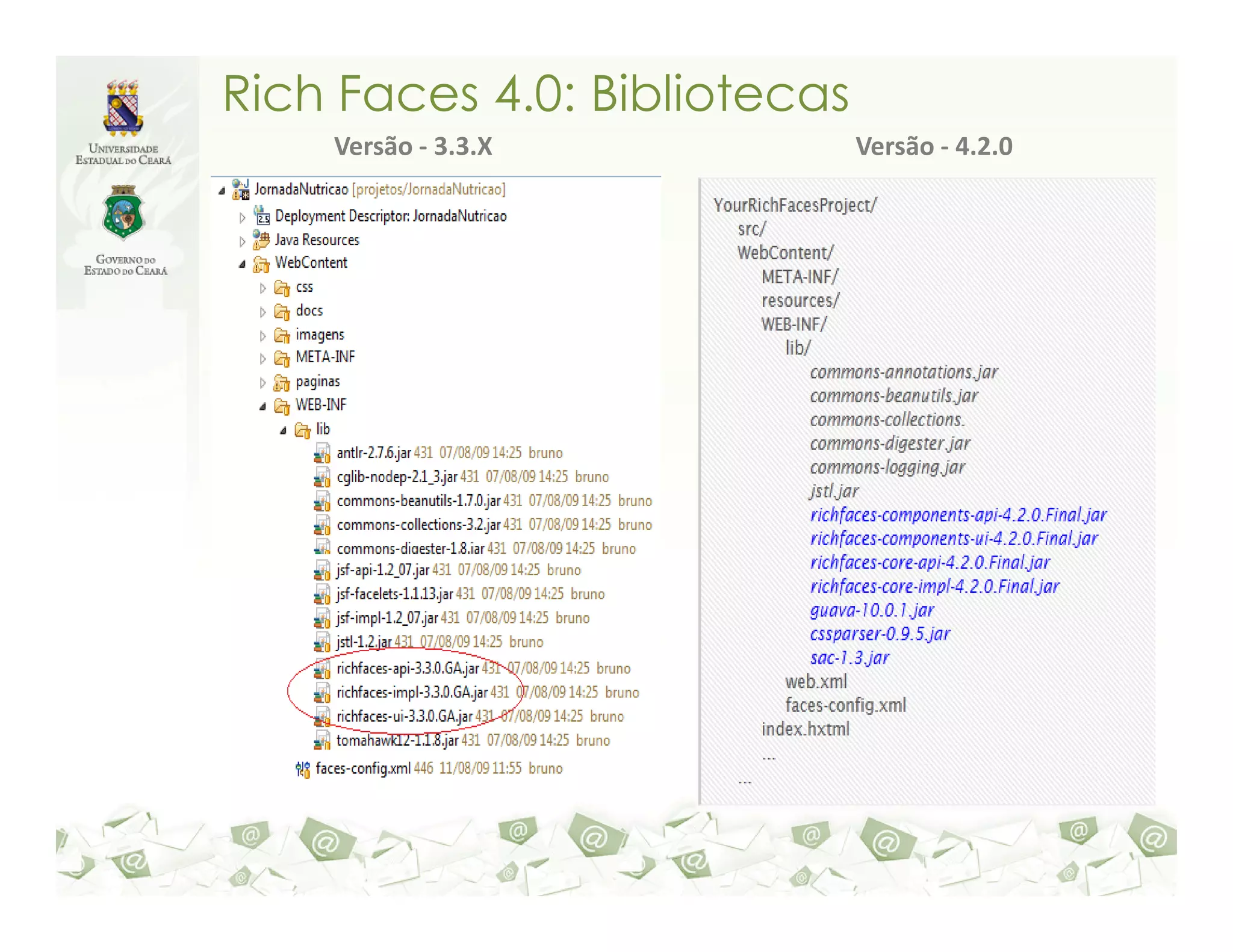Image resolution: width=1233 pixels, height=952 pixels.
Task: Select the WebContent tree label
Action: (311, 262)
